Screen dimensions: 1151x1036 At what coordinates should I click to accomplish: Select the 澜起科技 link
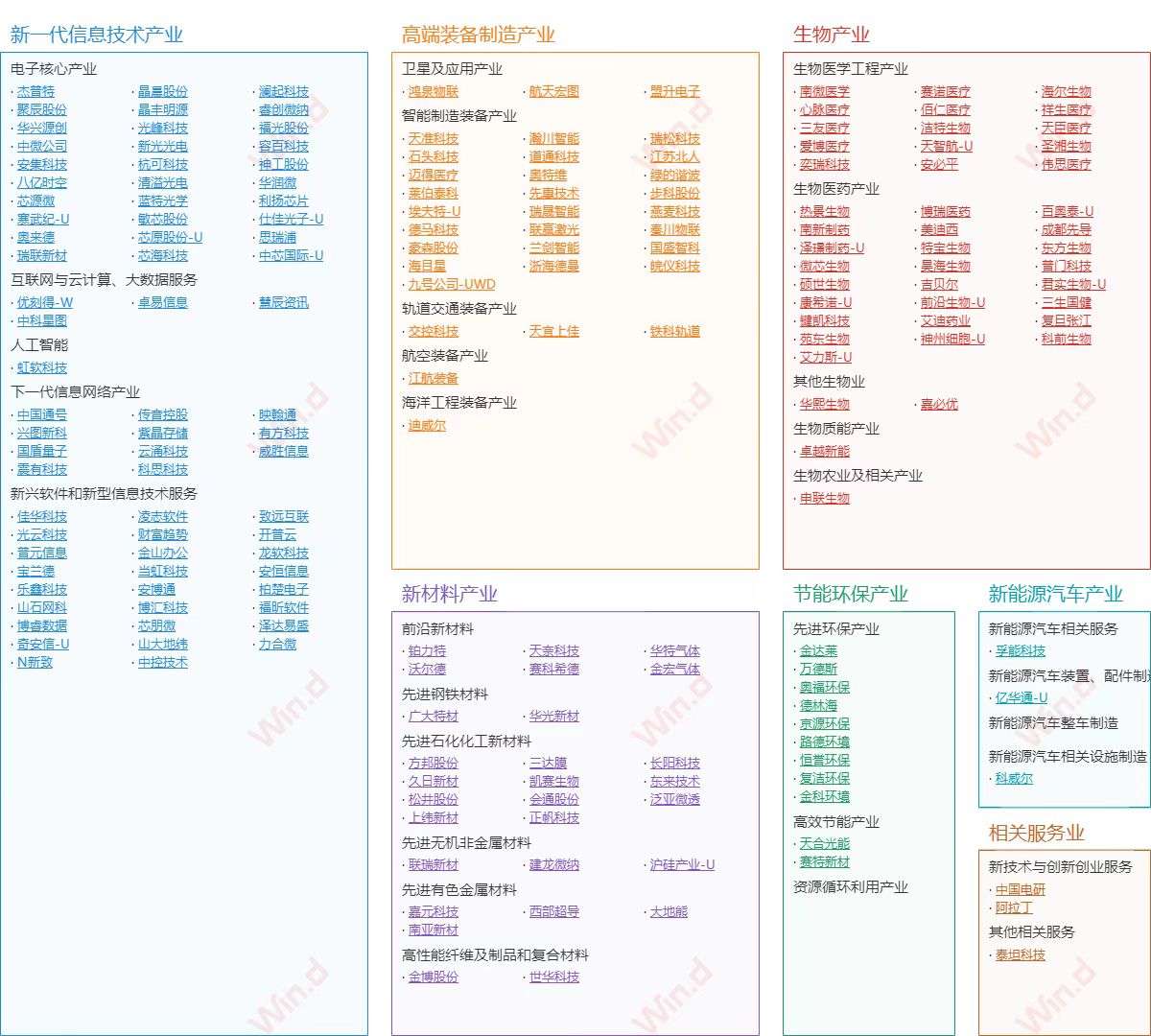284,92
